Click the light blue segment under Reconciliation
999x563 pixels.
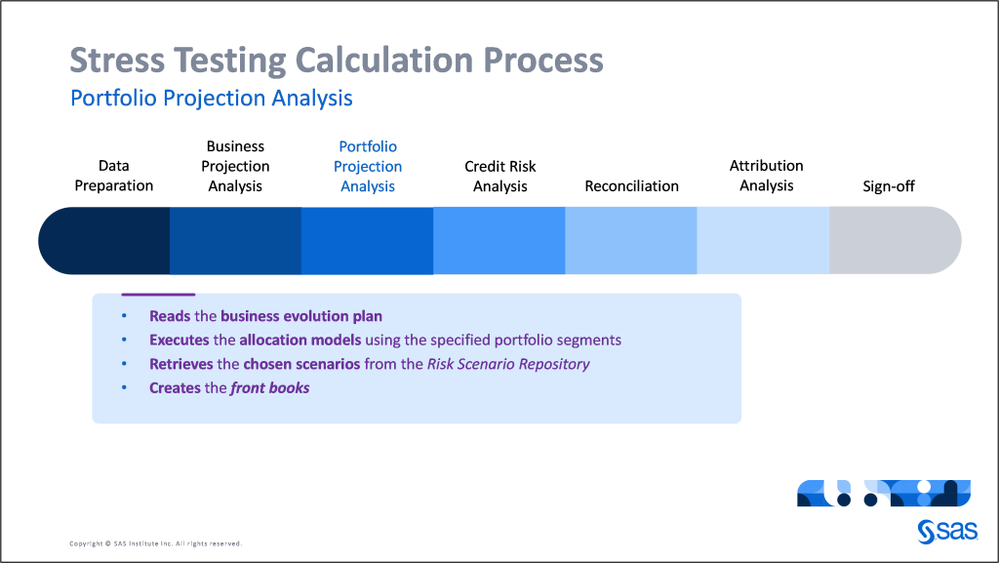(x=631, y=240)
